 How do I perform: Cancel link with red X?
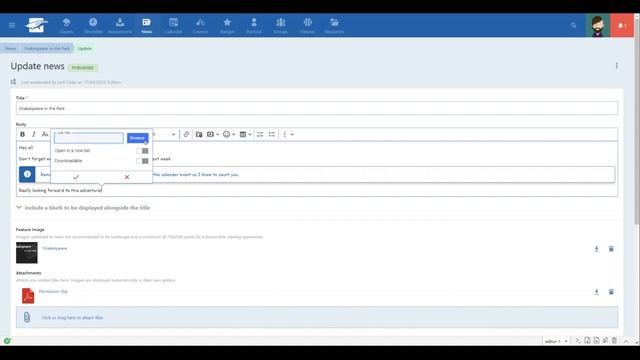point(127,177)
